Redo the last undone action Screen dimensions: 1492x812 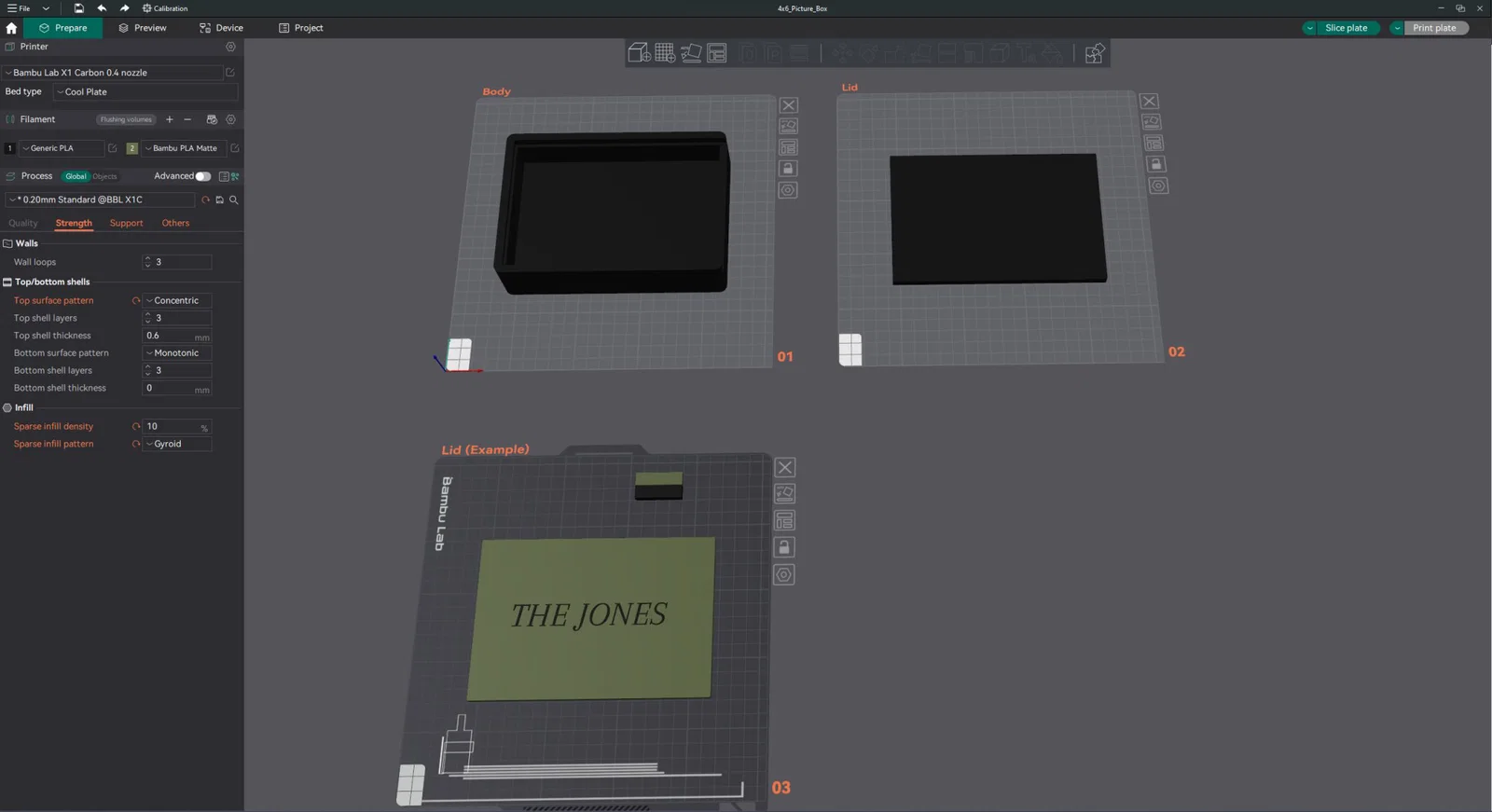click(125, 8)
